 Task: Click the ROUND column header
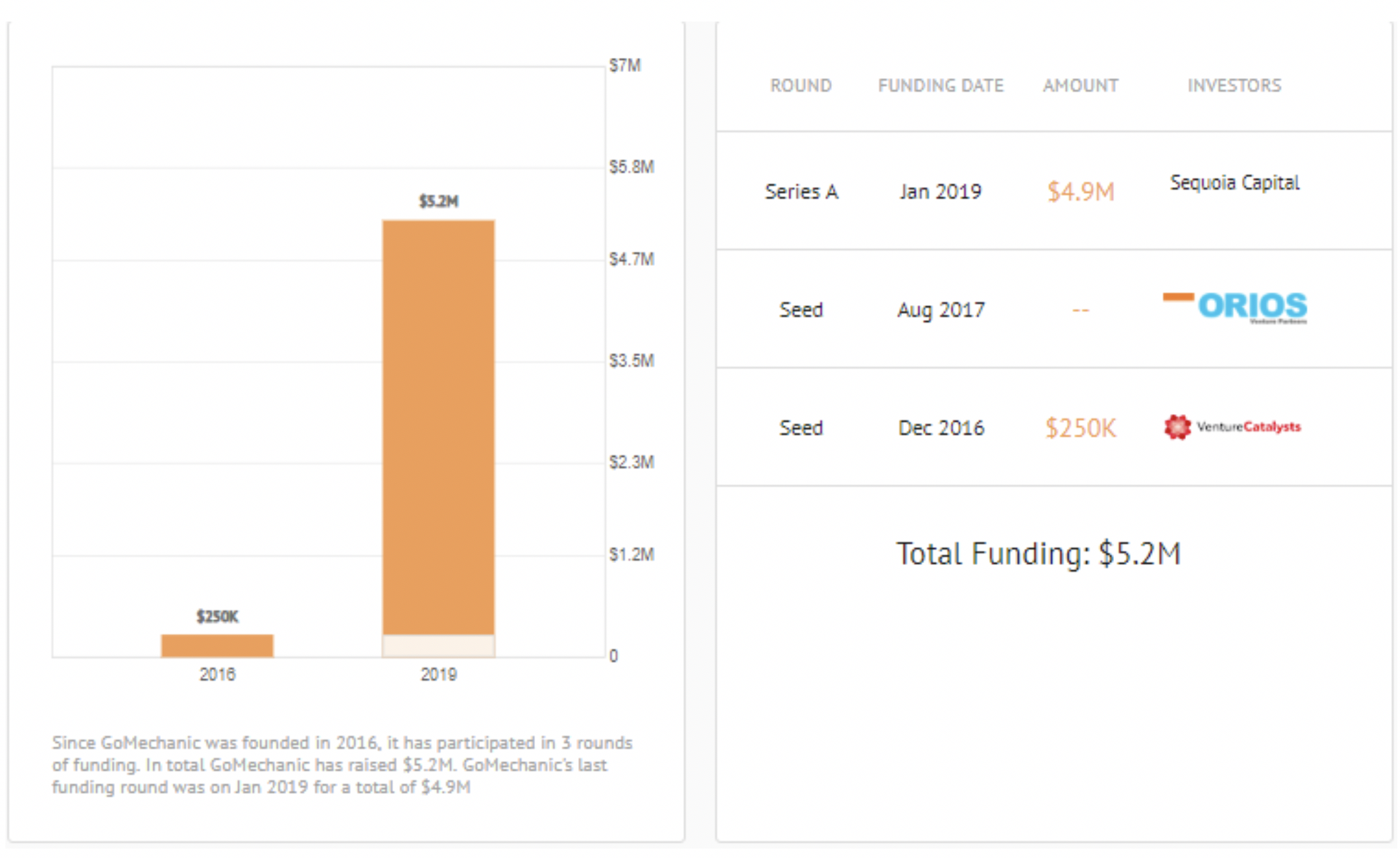click(801, 86)
